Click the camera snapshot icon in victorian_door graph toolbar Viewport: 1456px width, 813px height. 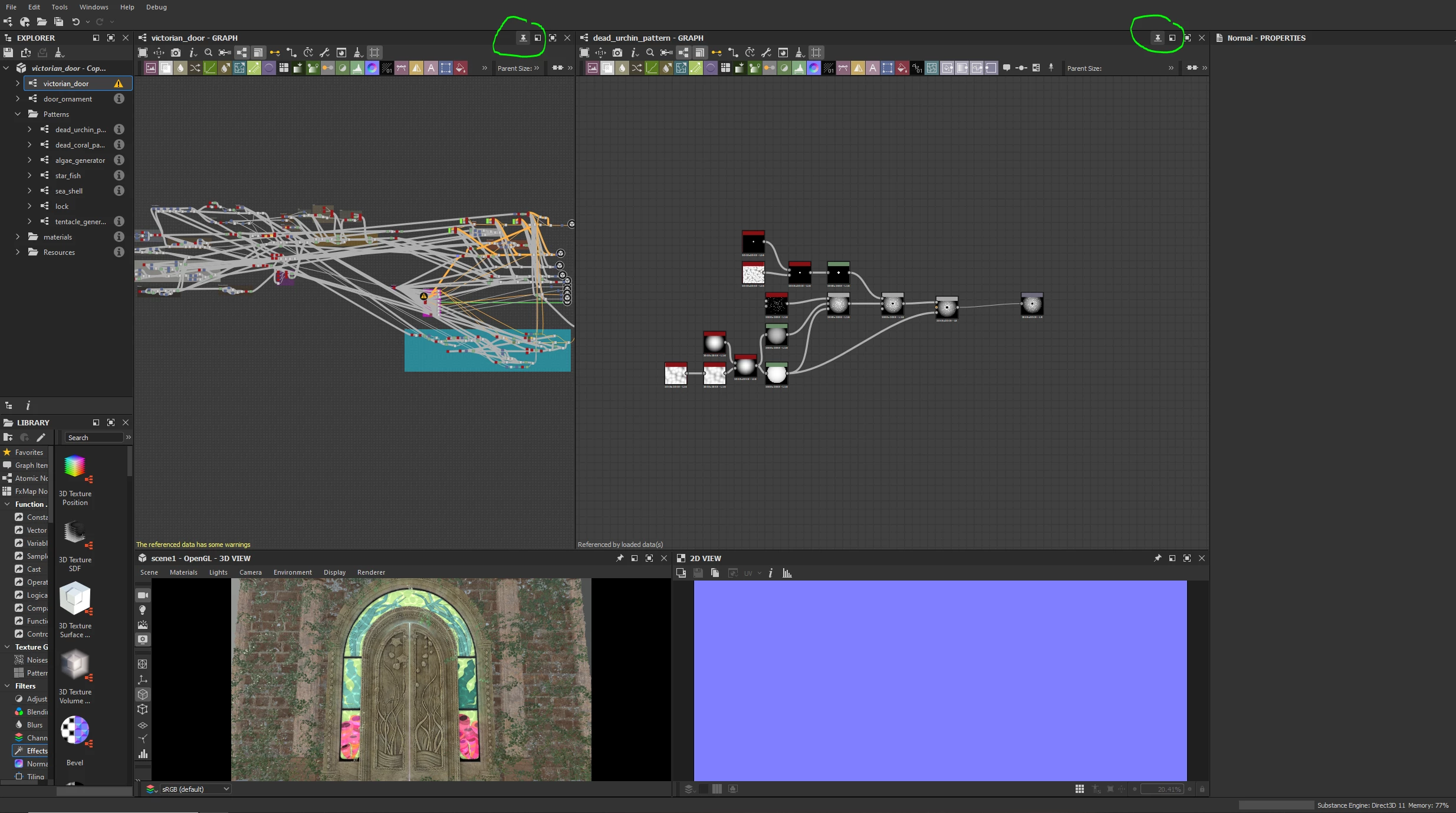[x=176, y=53]
